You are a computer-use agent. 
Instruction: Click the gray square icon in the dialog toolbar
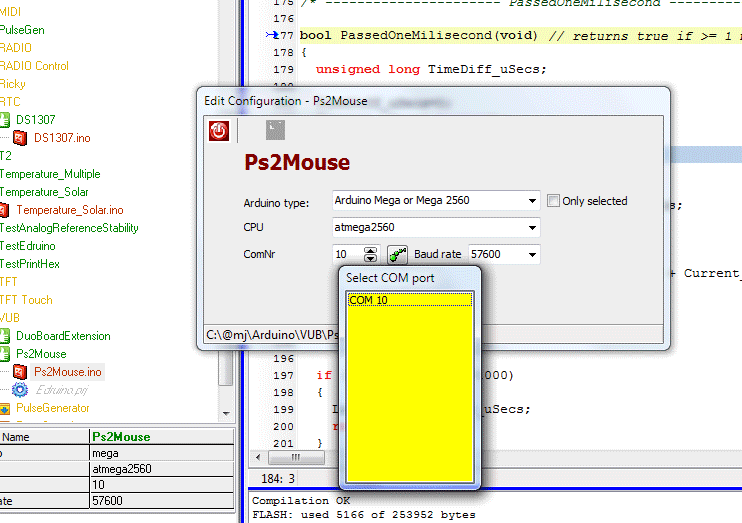point(275,130)
